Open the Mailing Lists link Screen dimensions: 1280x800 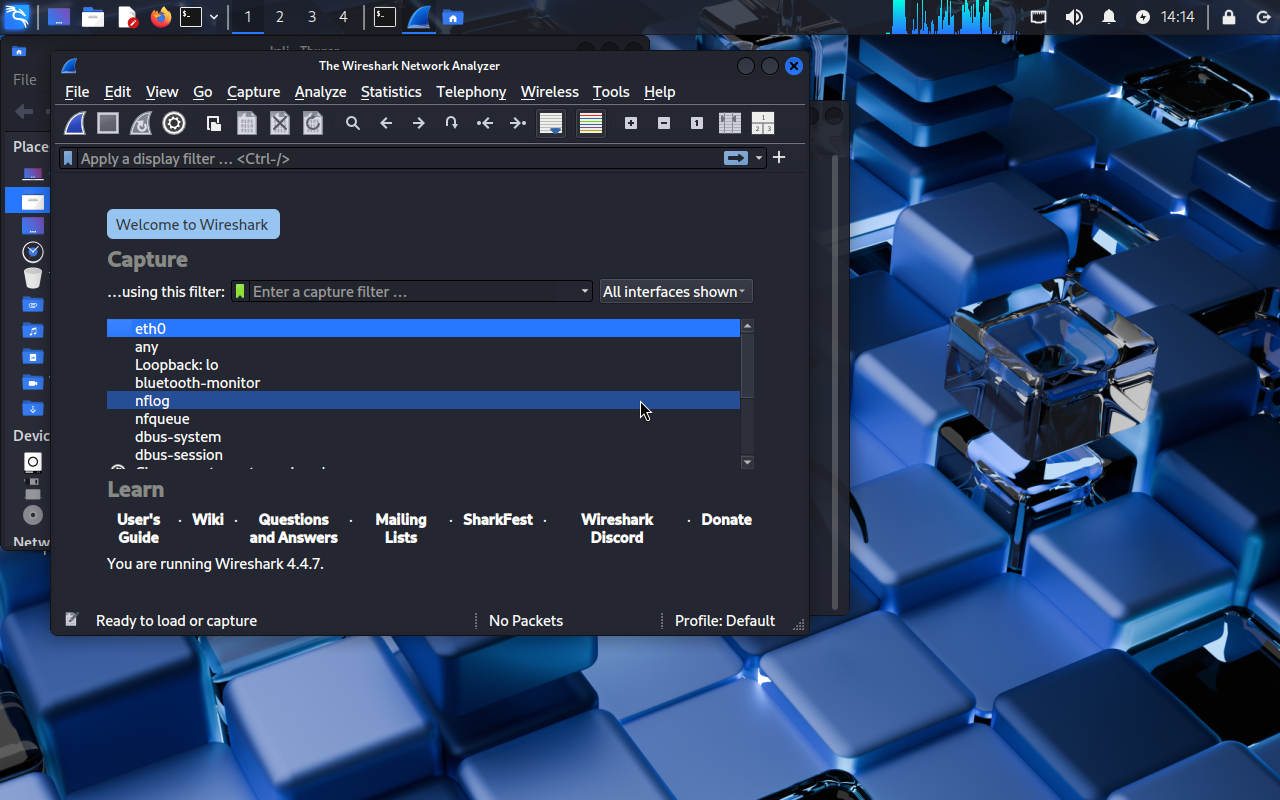(401, 528)
